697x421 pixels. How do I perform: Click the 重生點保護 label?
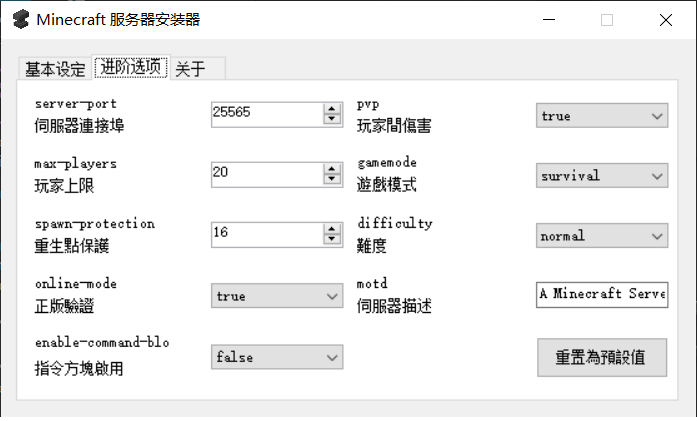click(72, 245)
